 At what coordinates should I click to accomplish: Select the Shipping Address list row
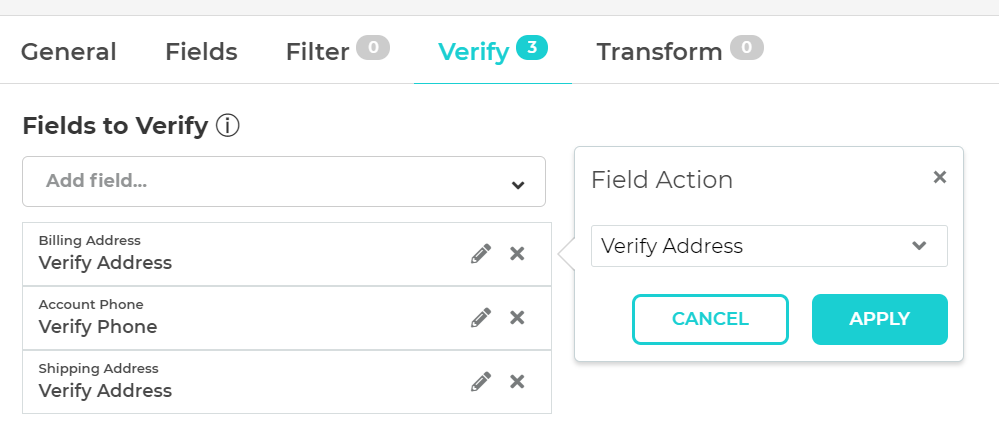(240, 381)
